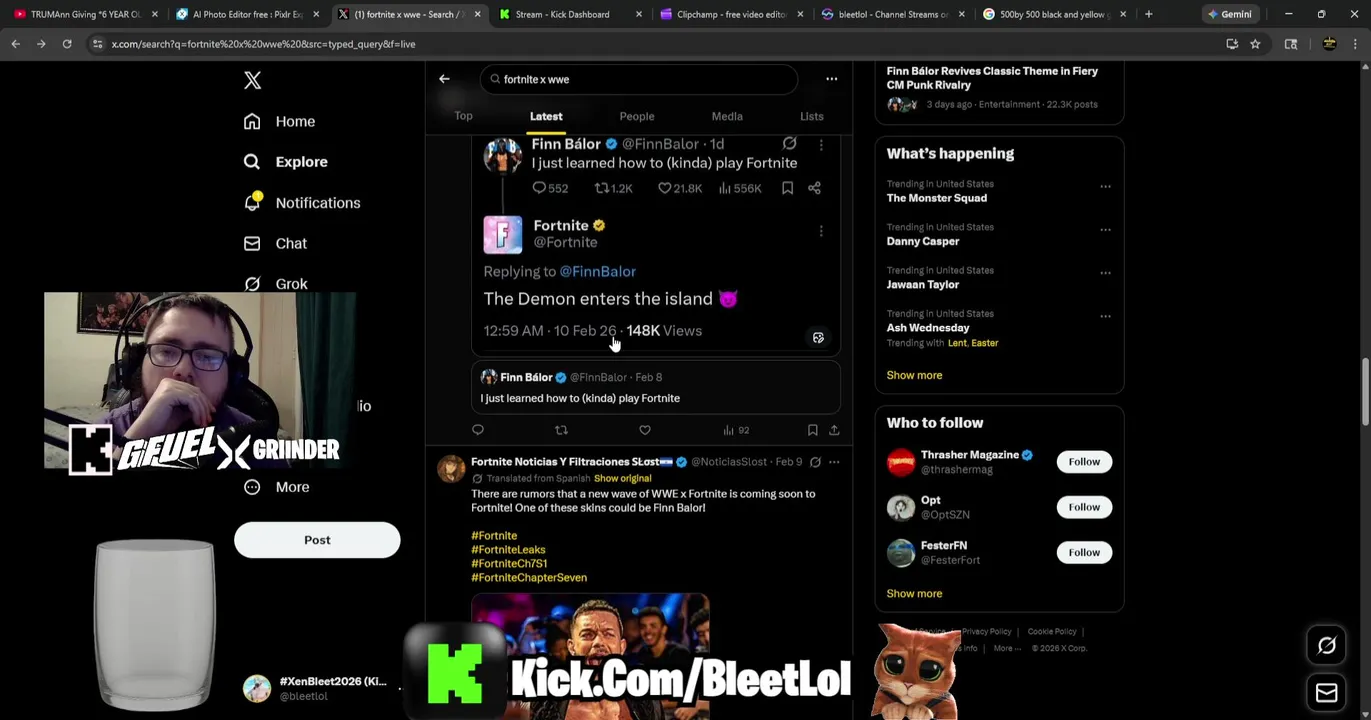Screen dimensions: 1371x720
Task: Show more under What's happening
Action: tap(914, 375)
